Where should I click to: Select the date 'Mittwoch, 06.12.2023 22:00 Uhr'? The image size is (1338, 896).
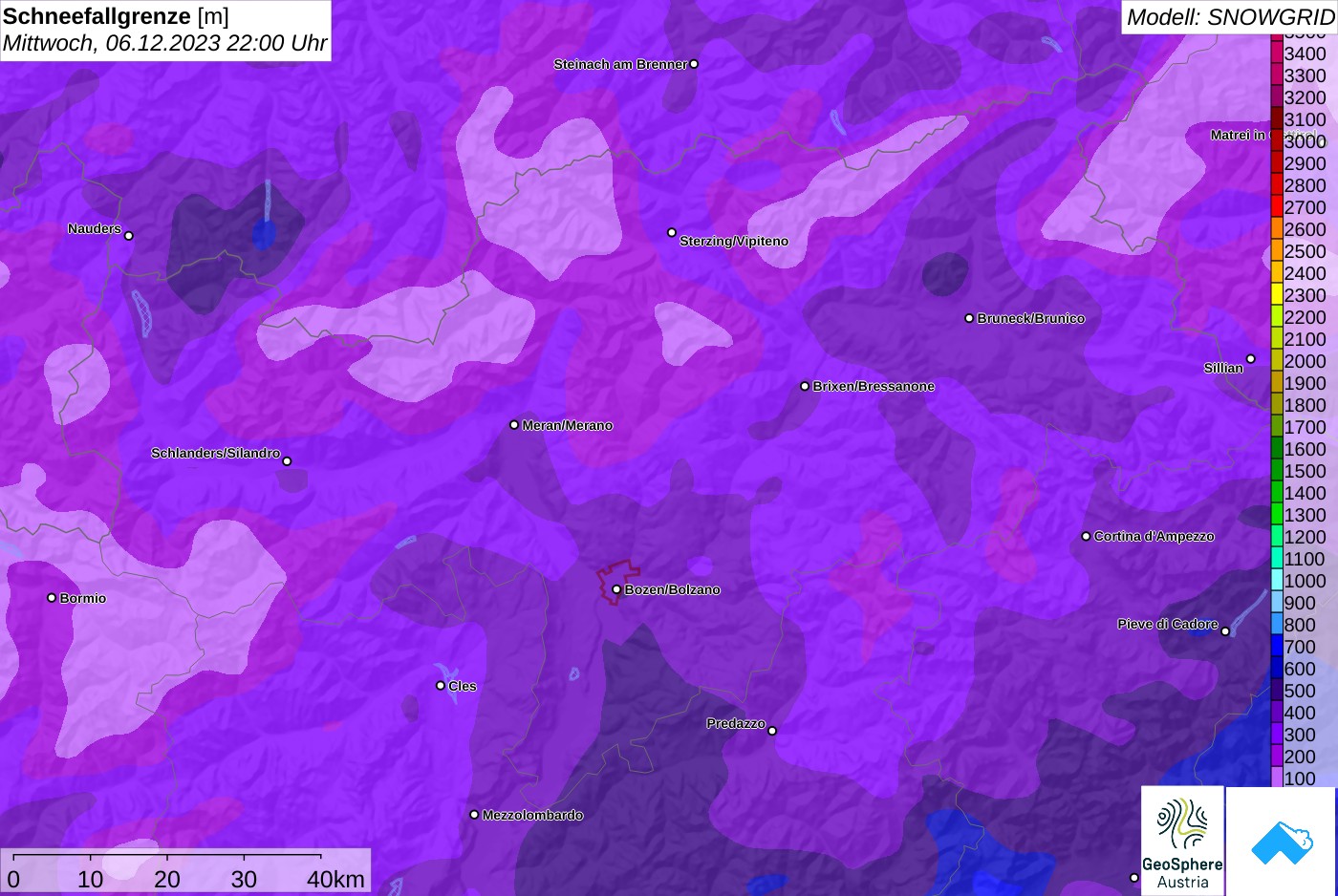click(165, 43)
